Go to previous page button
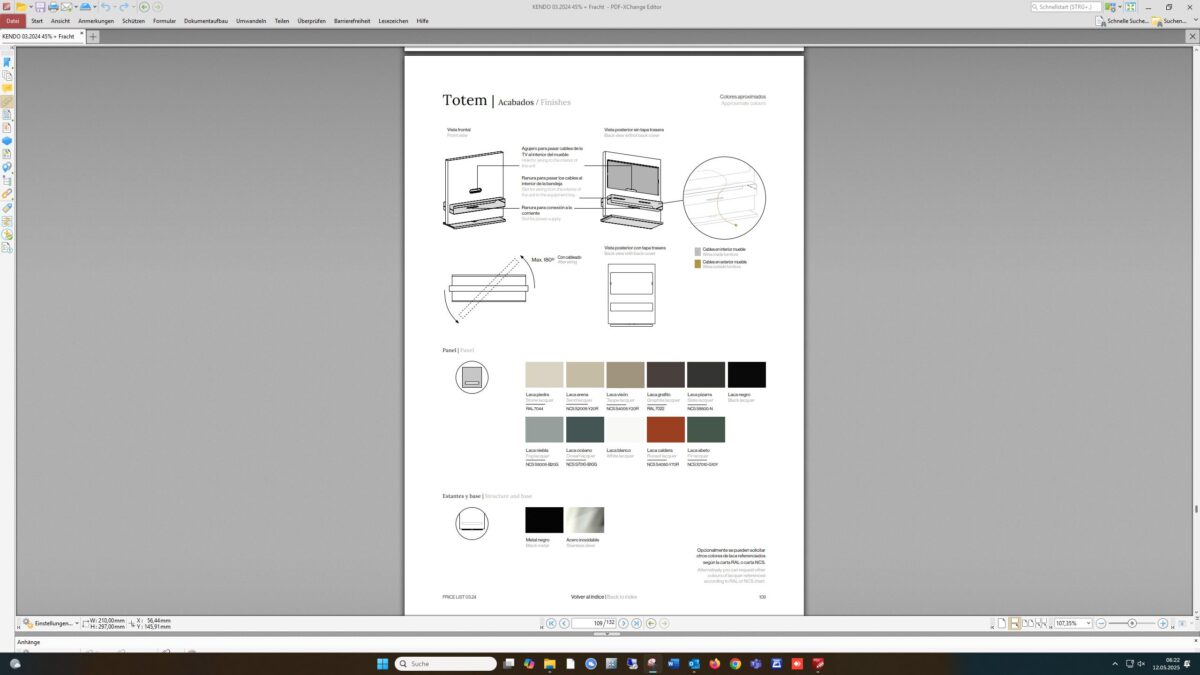 click(x=564, y=623)
